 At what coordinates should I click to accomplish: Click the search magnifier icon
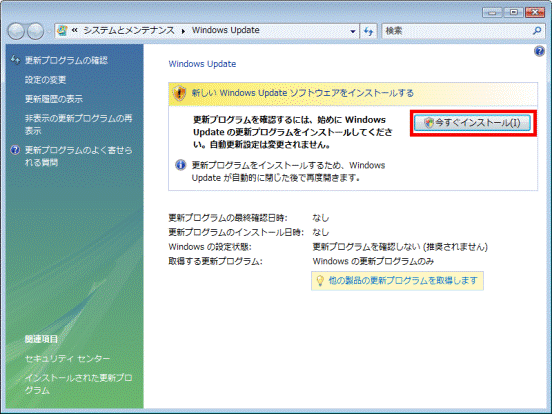coord(537,31)
